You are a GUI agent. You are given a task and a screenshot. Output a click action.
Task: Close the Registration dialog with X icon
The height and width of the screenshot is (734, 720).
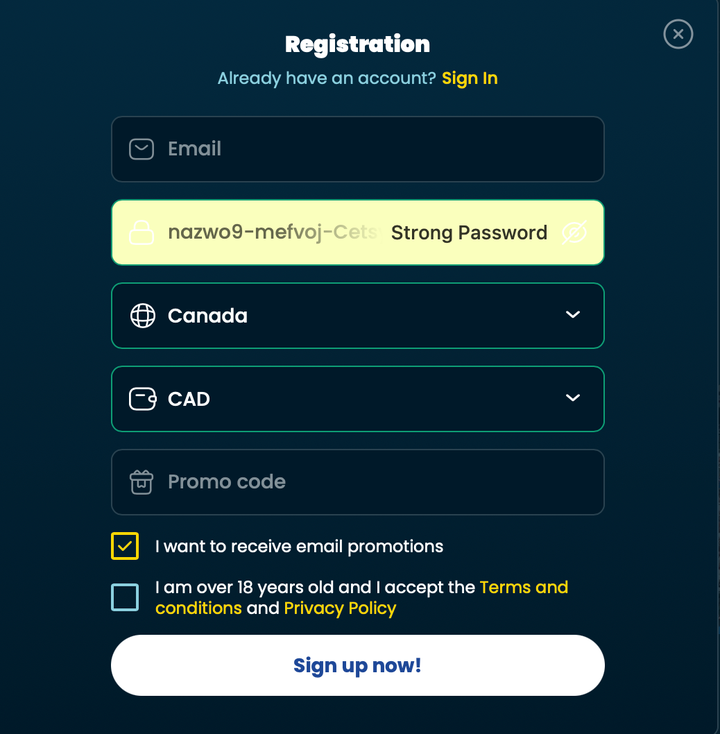[678, 34]
